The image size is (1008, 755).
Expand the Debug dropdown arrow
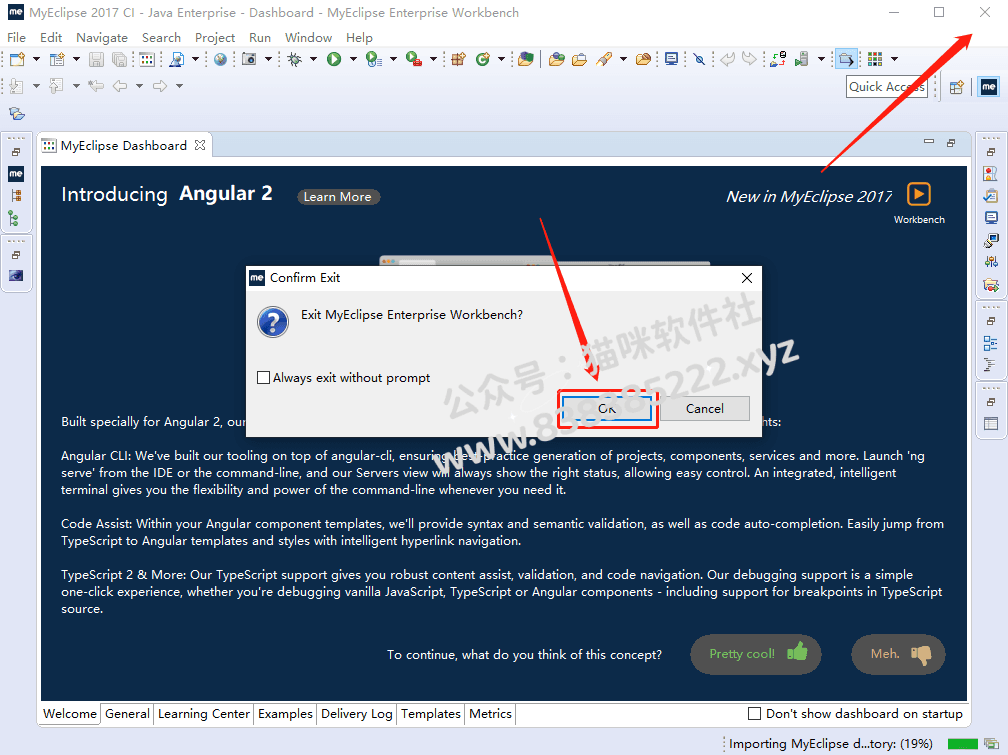(x=313, y=59)
